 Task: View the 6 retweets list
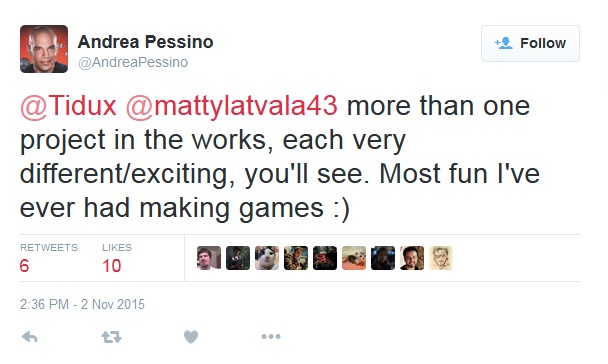49,258
